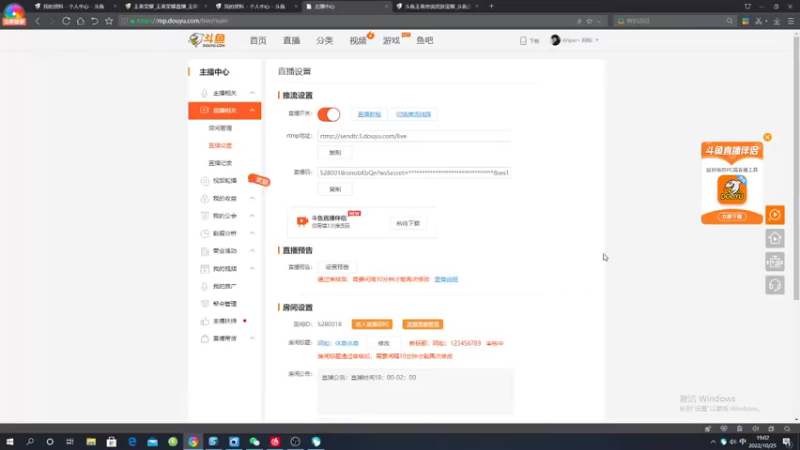Go to 首页 in the top navigation
800x450 pixels.
click(258, 40)
